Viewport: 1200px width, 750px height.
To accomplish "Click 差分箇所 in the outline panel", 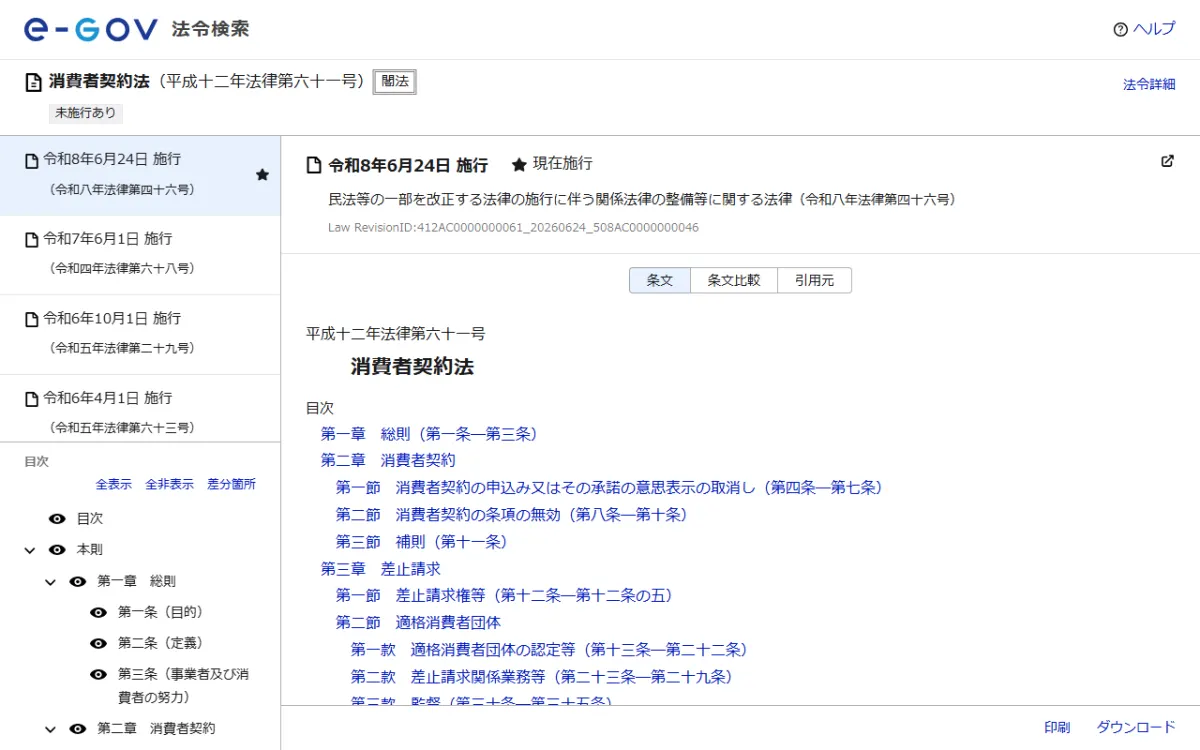I will point(231,484).
